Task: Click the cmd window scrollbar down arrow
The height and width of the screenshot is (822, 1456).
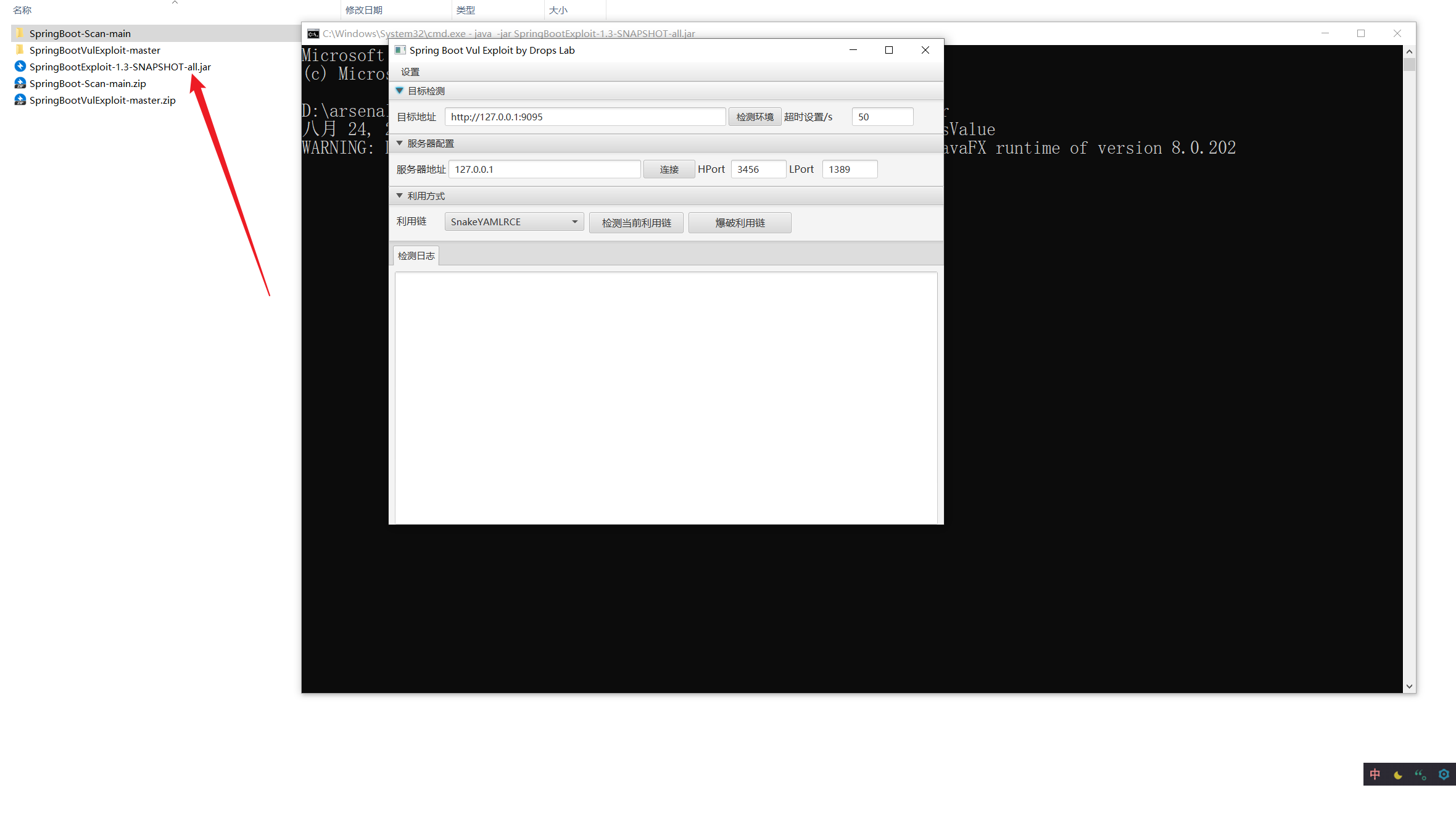Action: pyautogui.click(x=1409, y=686)
